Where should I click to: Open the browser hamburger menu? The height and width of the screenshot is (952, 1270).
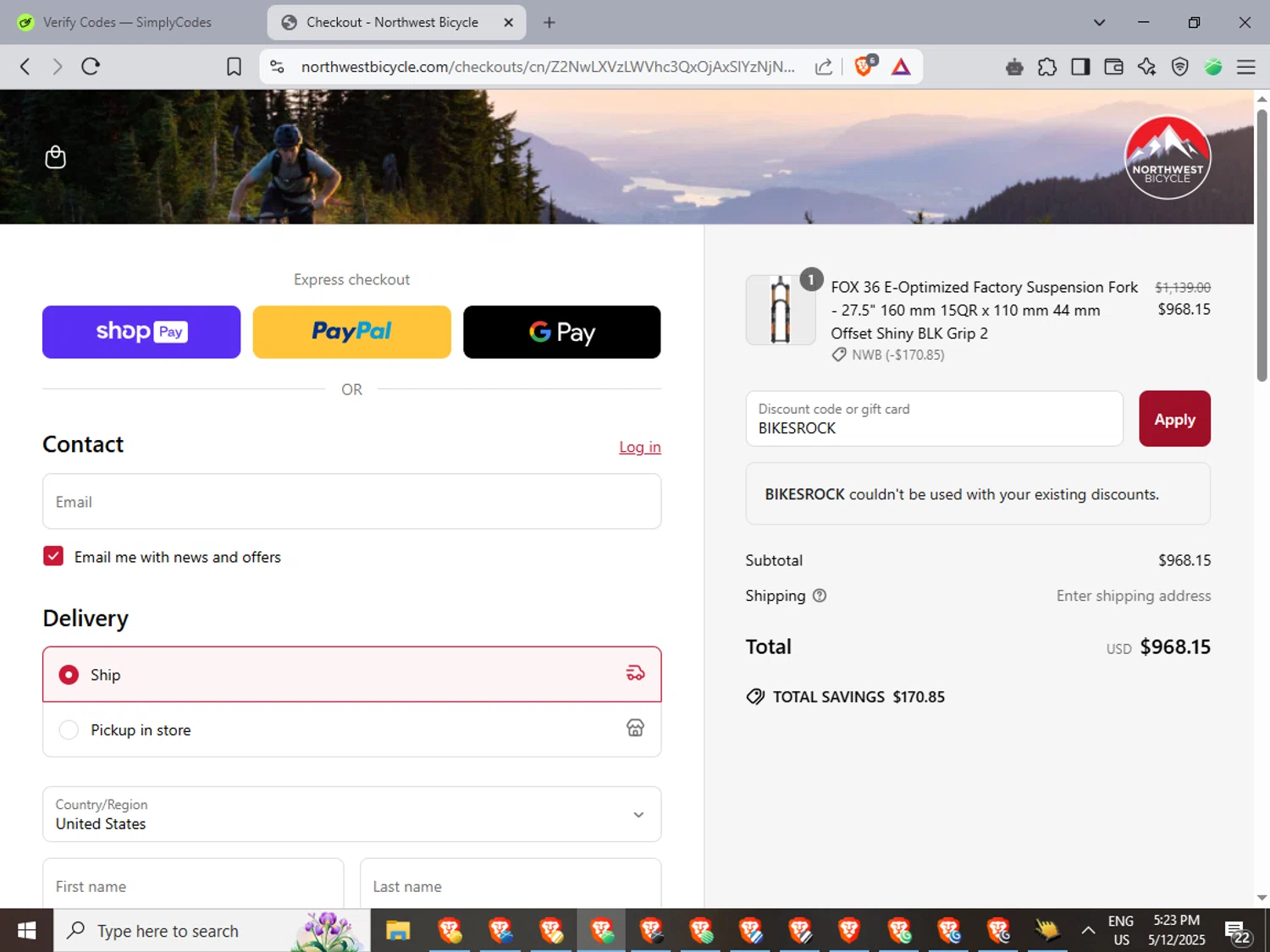(1246, 67)
